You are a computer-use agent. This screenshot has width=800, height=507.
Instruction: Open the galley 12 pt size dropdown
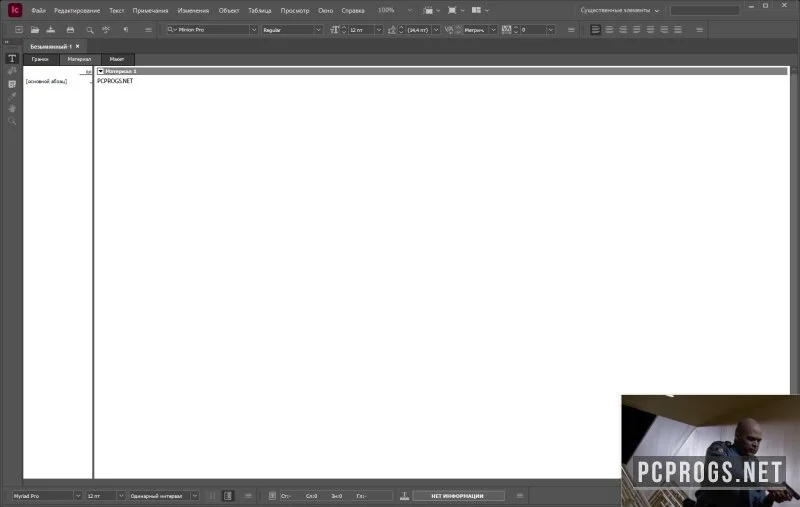(x=121, y=496)
